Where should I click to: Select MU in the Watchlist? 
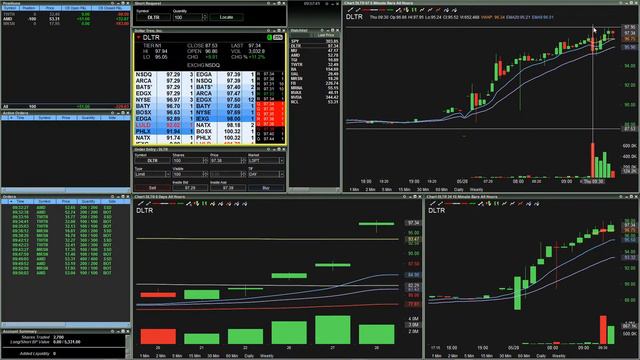(314, 51)
